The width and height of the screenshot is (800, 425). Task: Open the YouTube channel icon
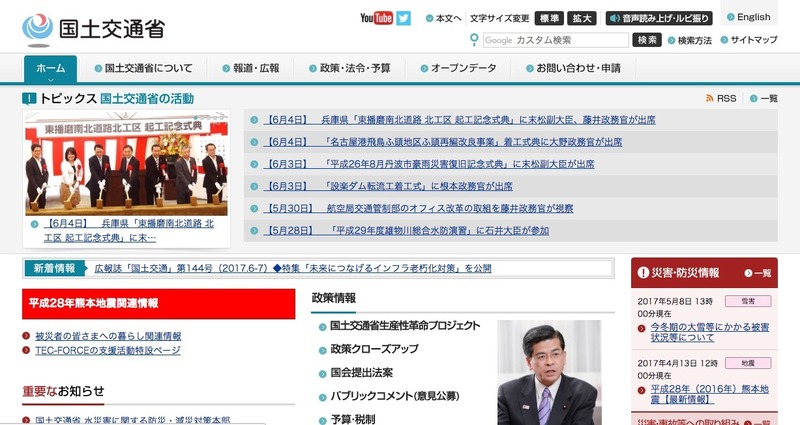point(376,18)
